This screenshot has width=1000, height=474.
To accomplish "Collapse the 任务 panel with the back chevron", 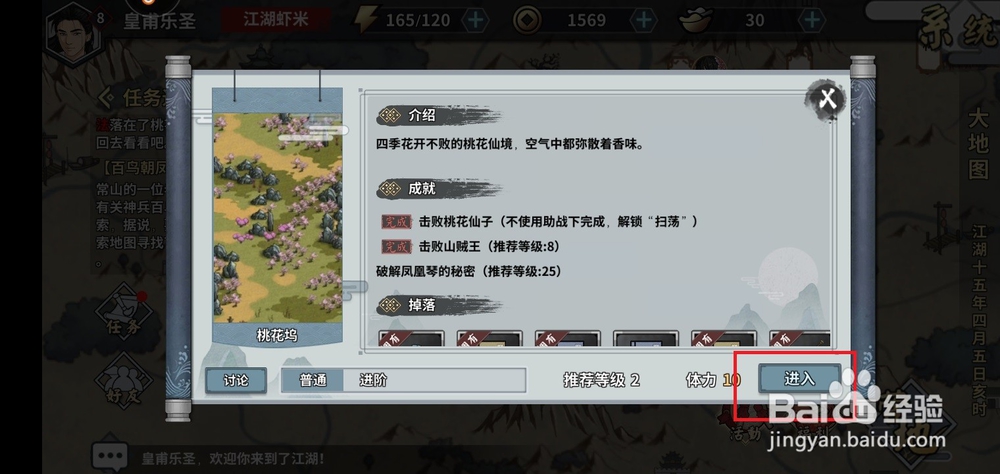I will pyautogui.click(x=107, y=98).
